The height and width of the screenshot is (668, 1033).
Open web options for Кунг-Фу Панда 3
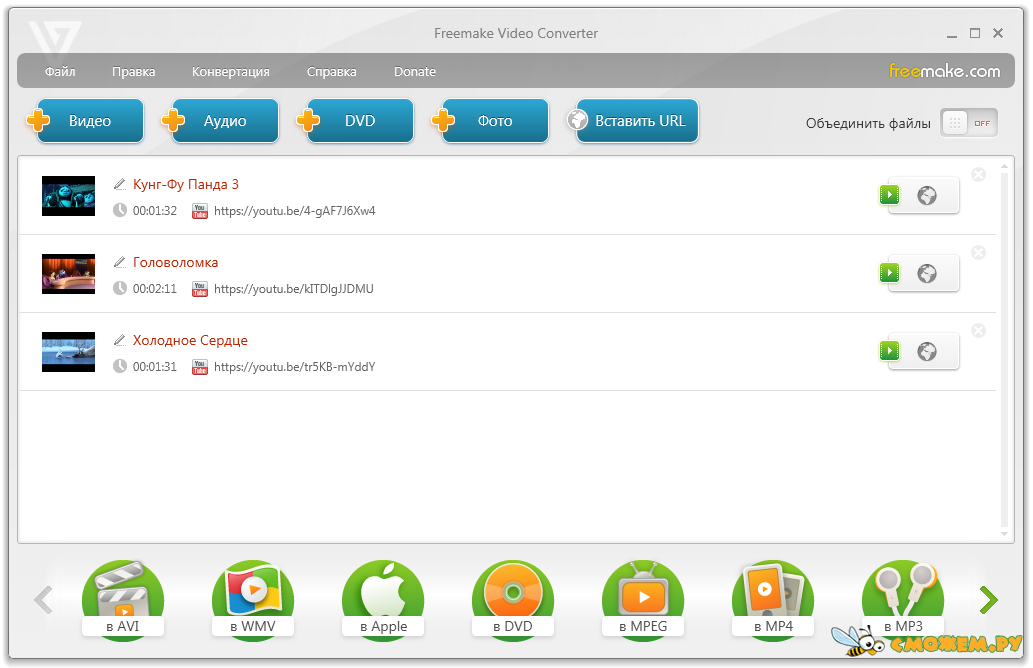927,196
